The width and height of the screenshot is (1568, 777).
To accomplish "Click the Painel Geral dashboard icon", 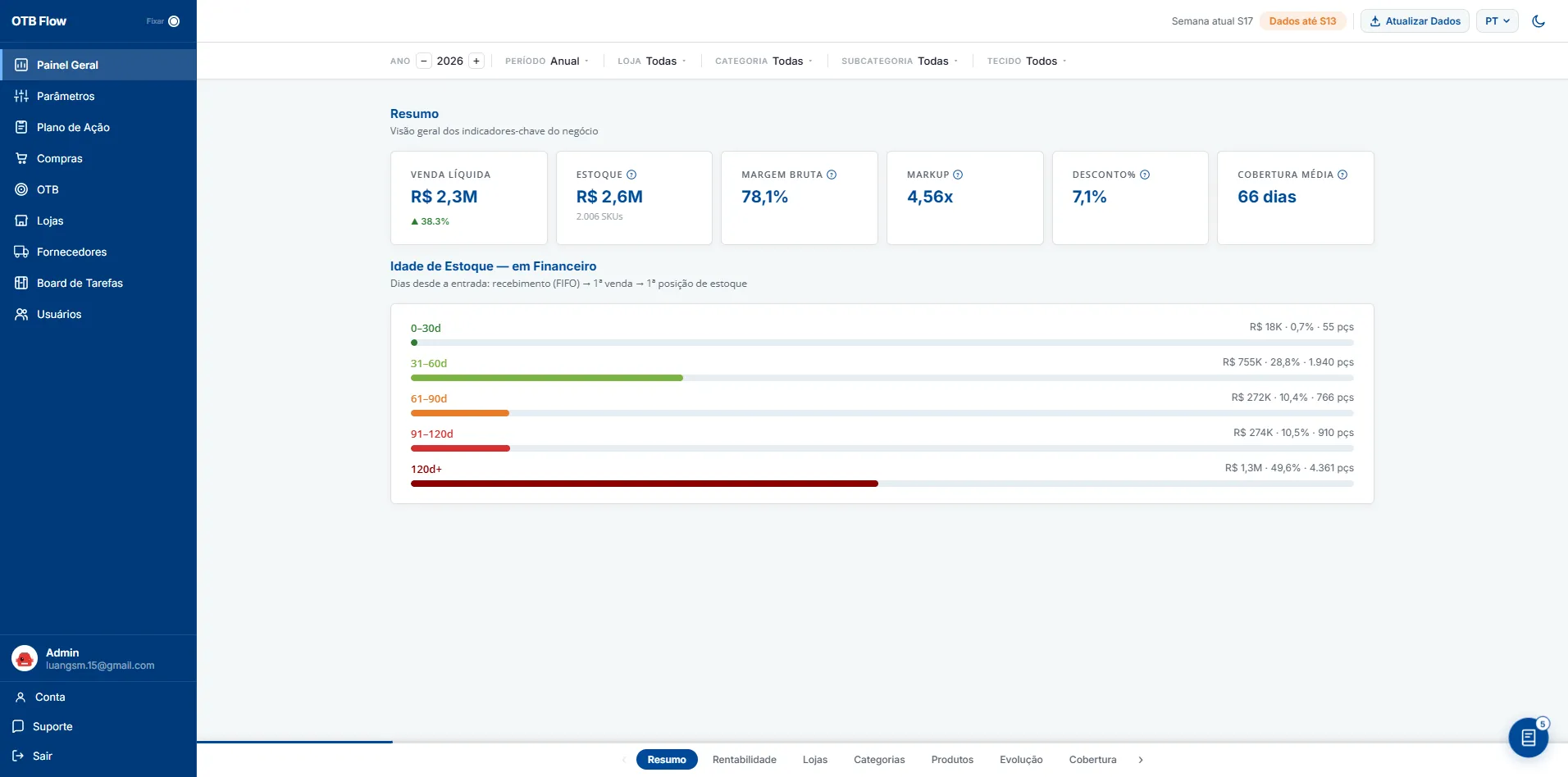I will point(21,65).
